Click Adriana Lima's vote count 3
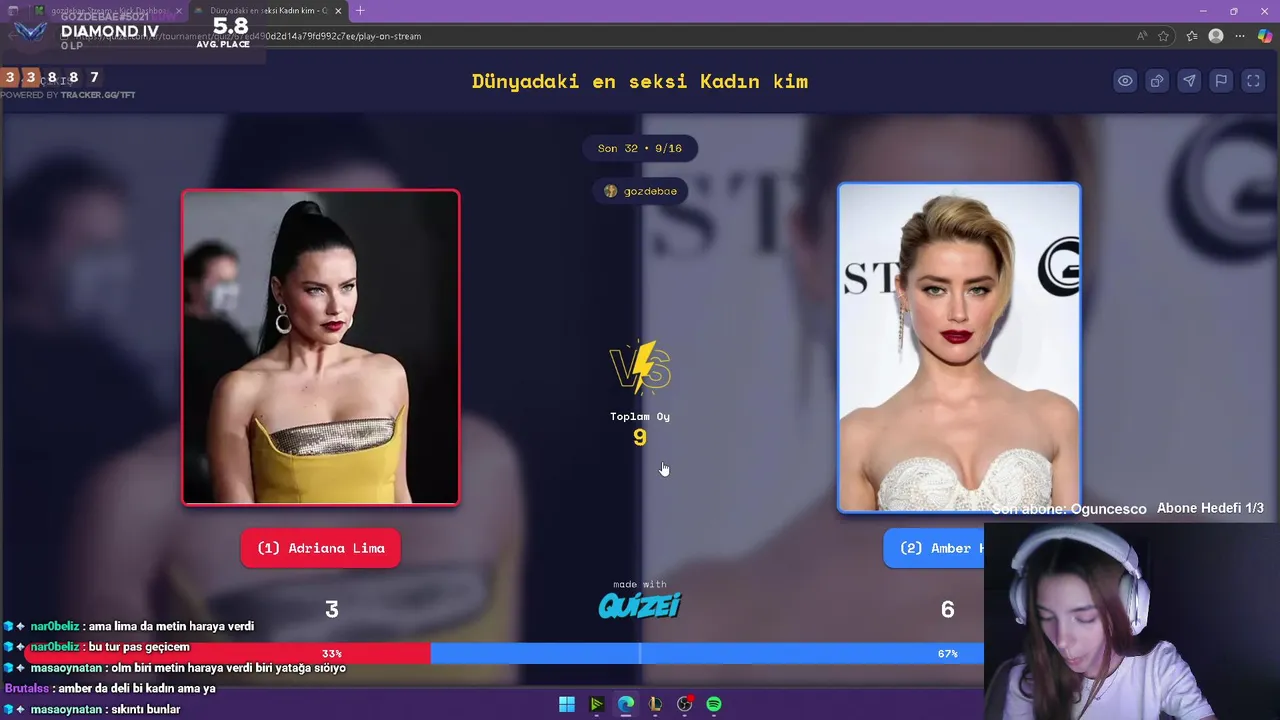 tap(332, 609)
